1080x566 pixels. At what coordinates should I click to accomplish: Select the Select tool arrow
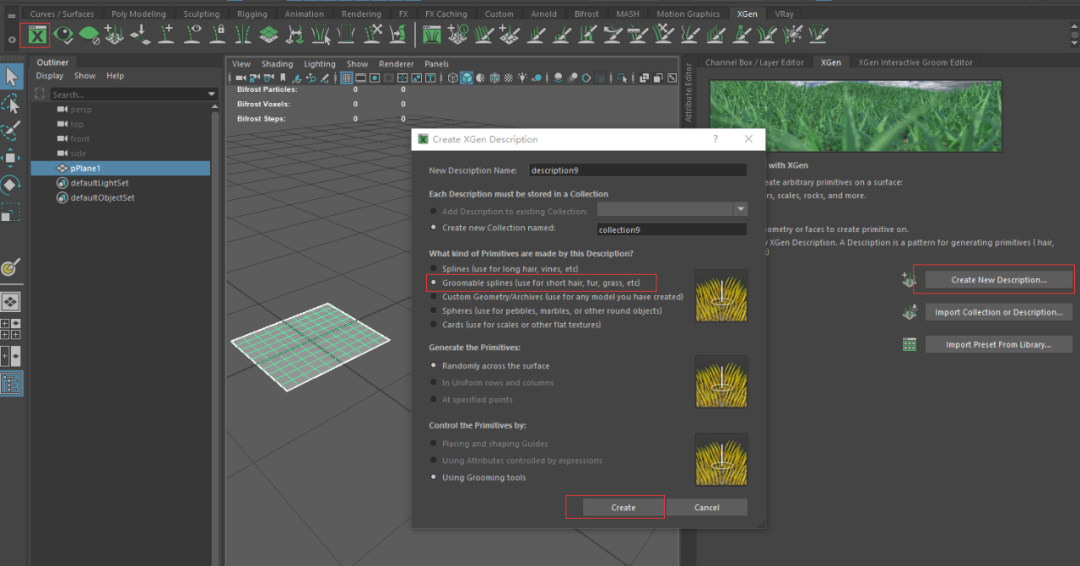pyautogui.click(x=12, y=76)
